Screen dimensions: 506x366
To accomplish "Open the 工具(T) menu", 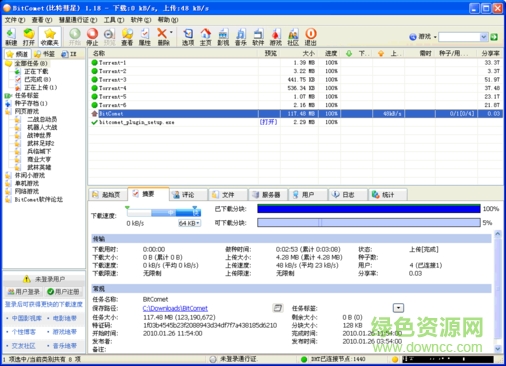I will pos(114,20).
